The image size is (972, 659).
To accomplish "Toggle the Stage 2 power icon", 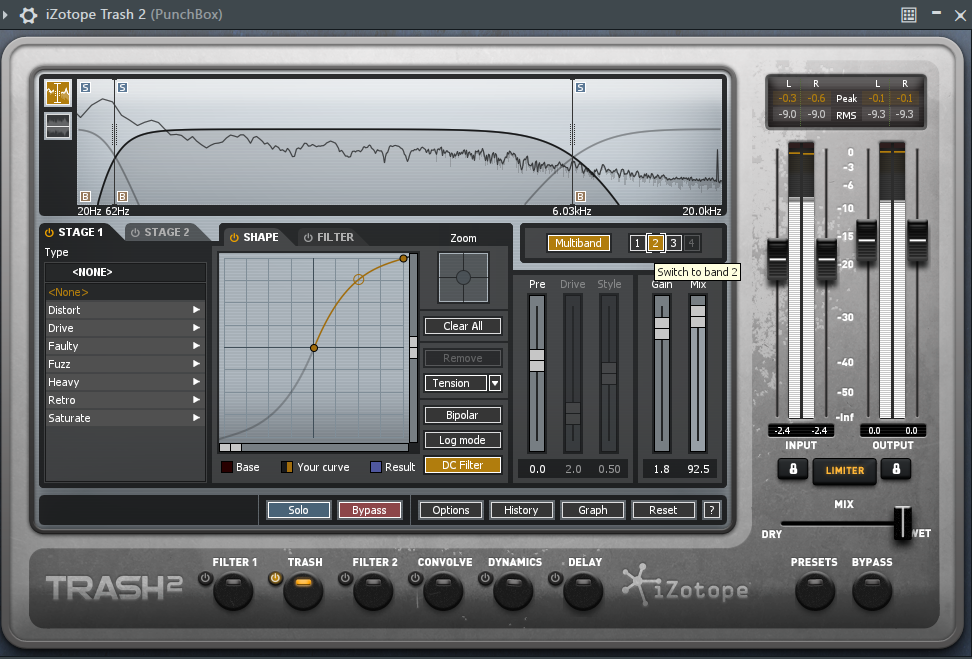I will [135, 232].
